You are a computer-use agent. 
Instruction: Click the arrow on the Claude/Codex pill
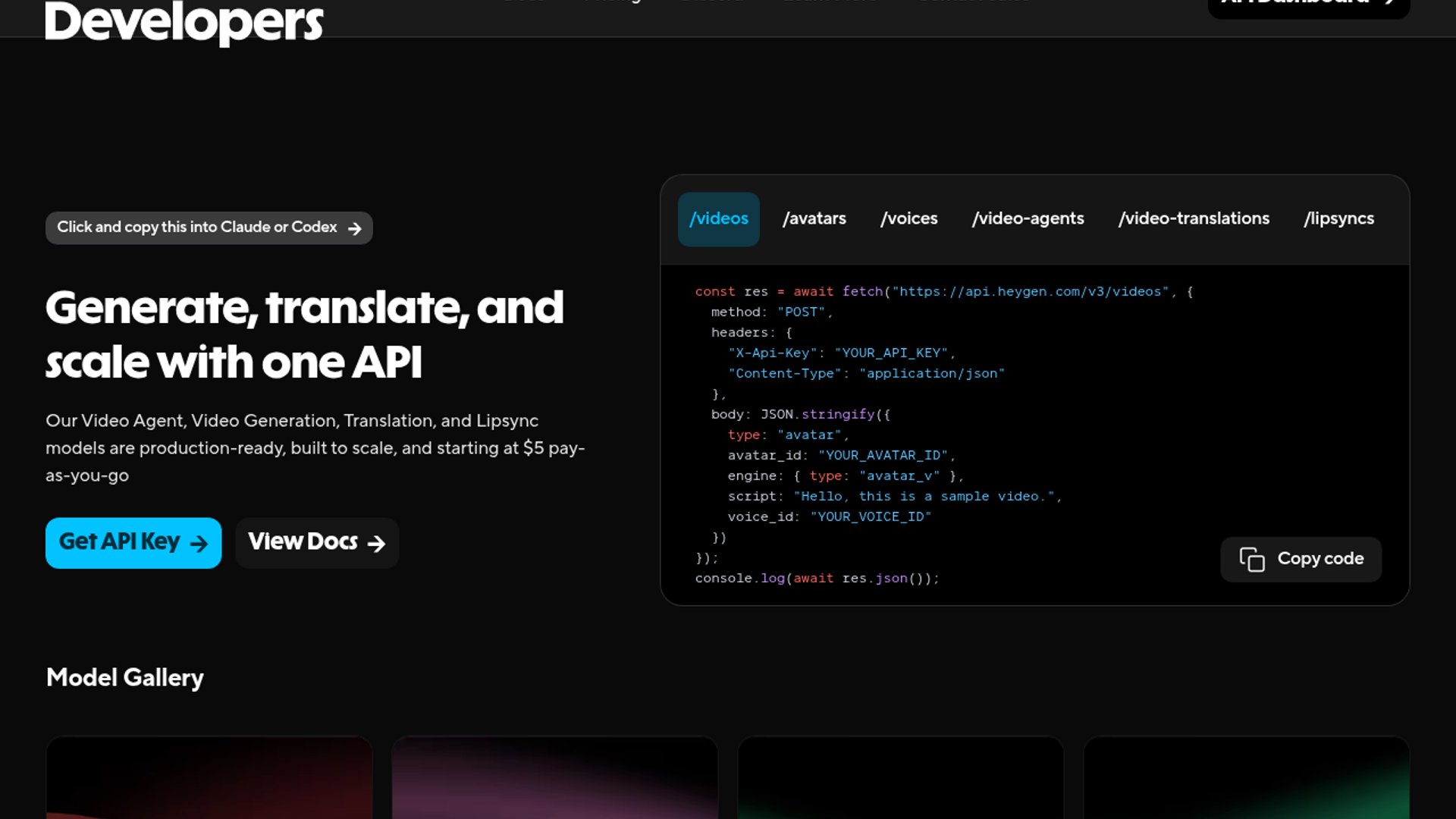354,228
